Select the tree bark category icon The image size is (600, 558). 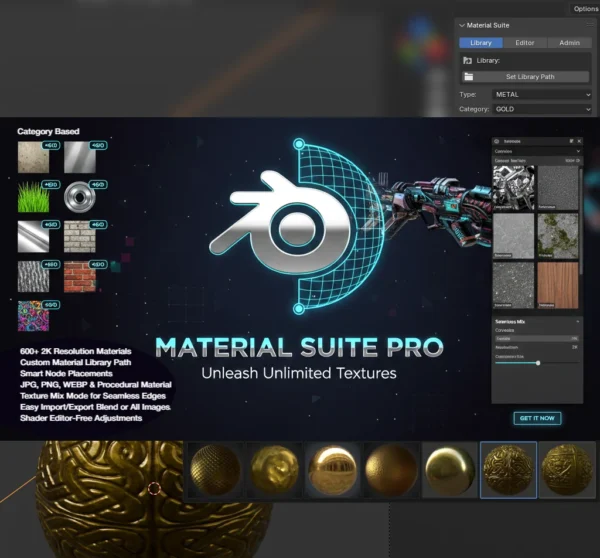[x=33, y=275]
